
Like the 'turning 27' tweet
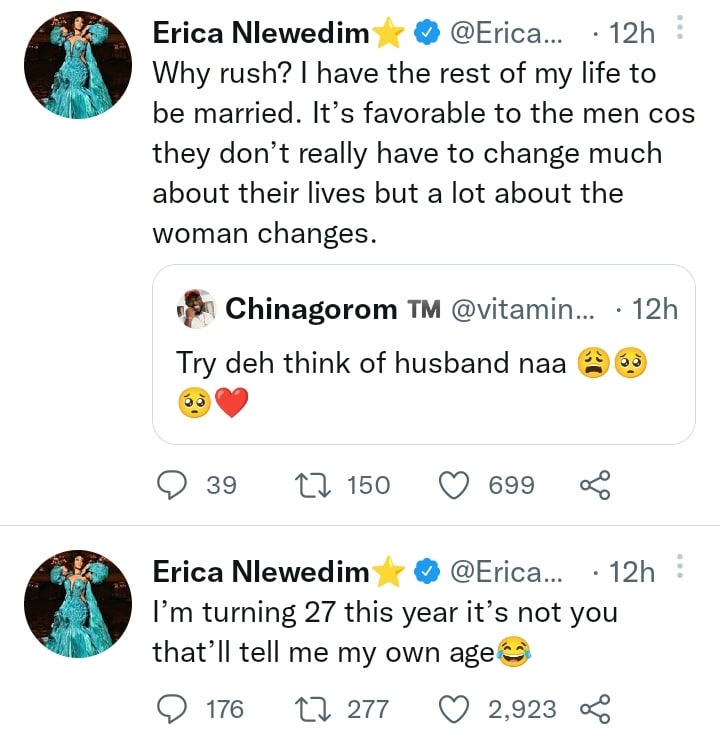click(455, 709)
